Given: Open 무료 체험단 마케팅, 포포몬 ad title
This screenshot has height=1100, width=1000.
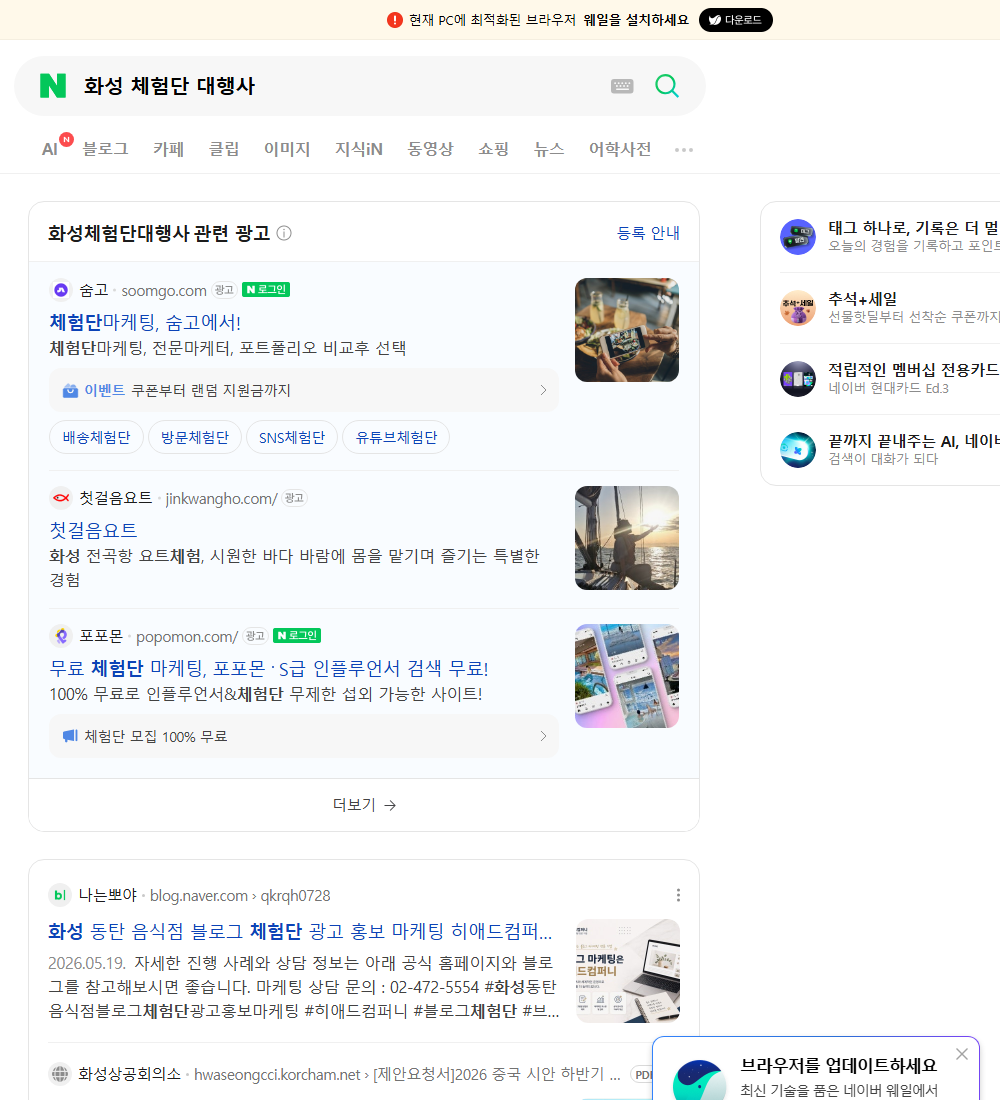Looking at the screenshot, I should 269,668.
